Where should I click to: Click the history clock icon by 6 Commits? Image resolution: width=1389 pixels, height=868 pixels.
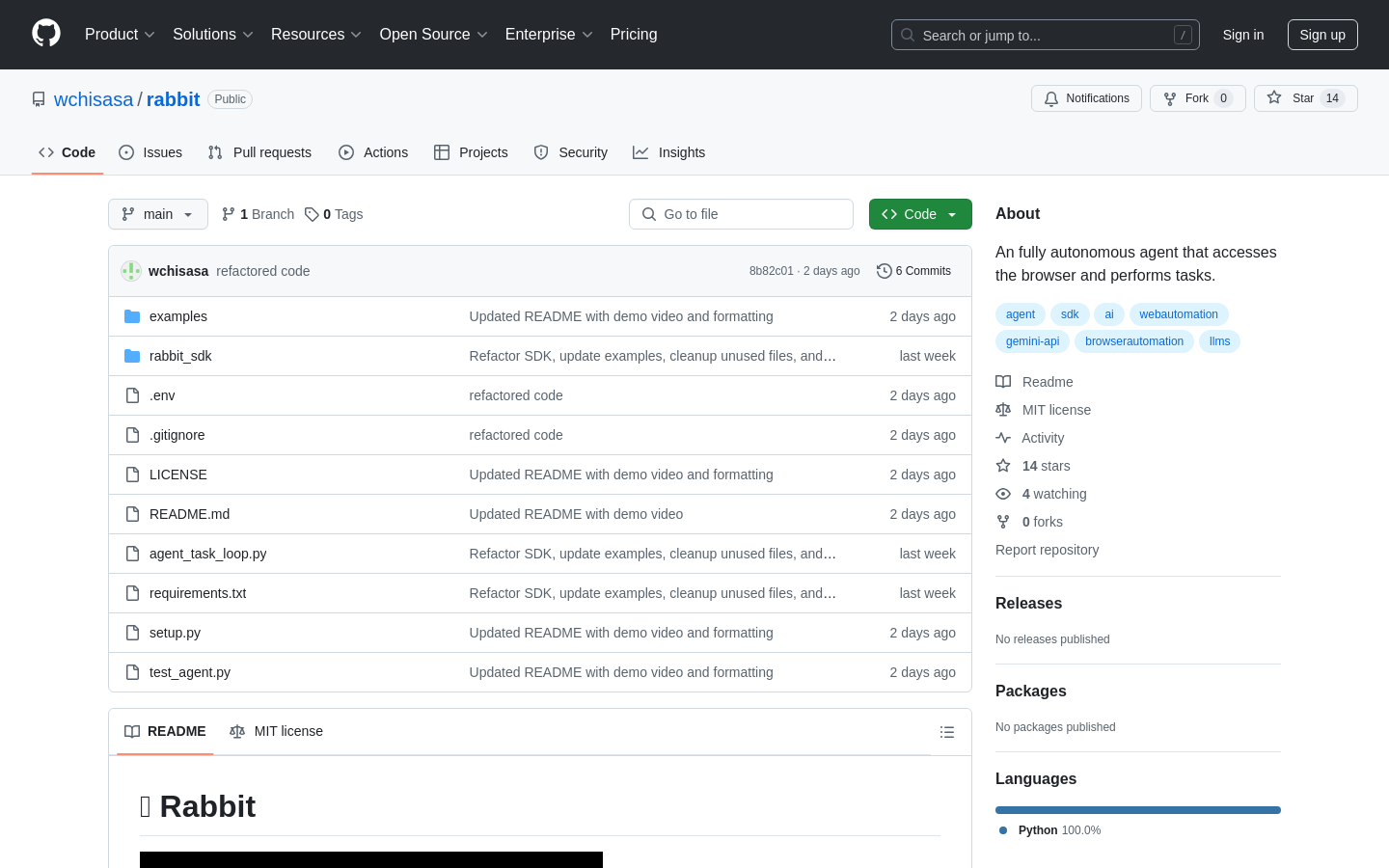[x=884, y=271]
